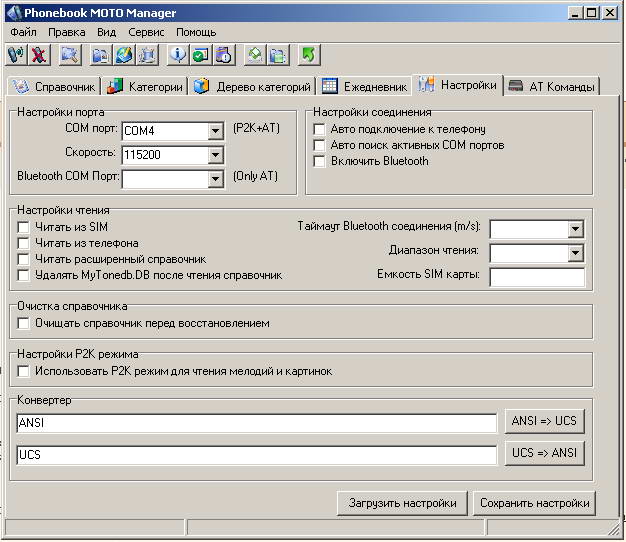Enable 'Авто подключение к телефону' checkbox
626x542 pixels.
tap(319, 129)
